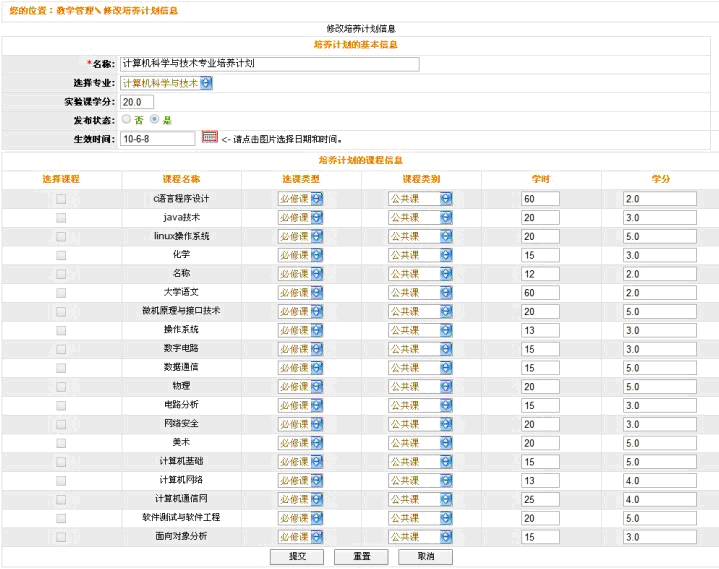Screen dimensions: 719x569
Task: Click the 学分 field for 面向对象分析
Action: point(659,537)
